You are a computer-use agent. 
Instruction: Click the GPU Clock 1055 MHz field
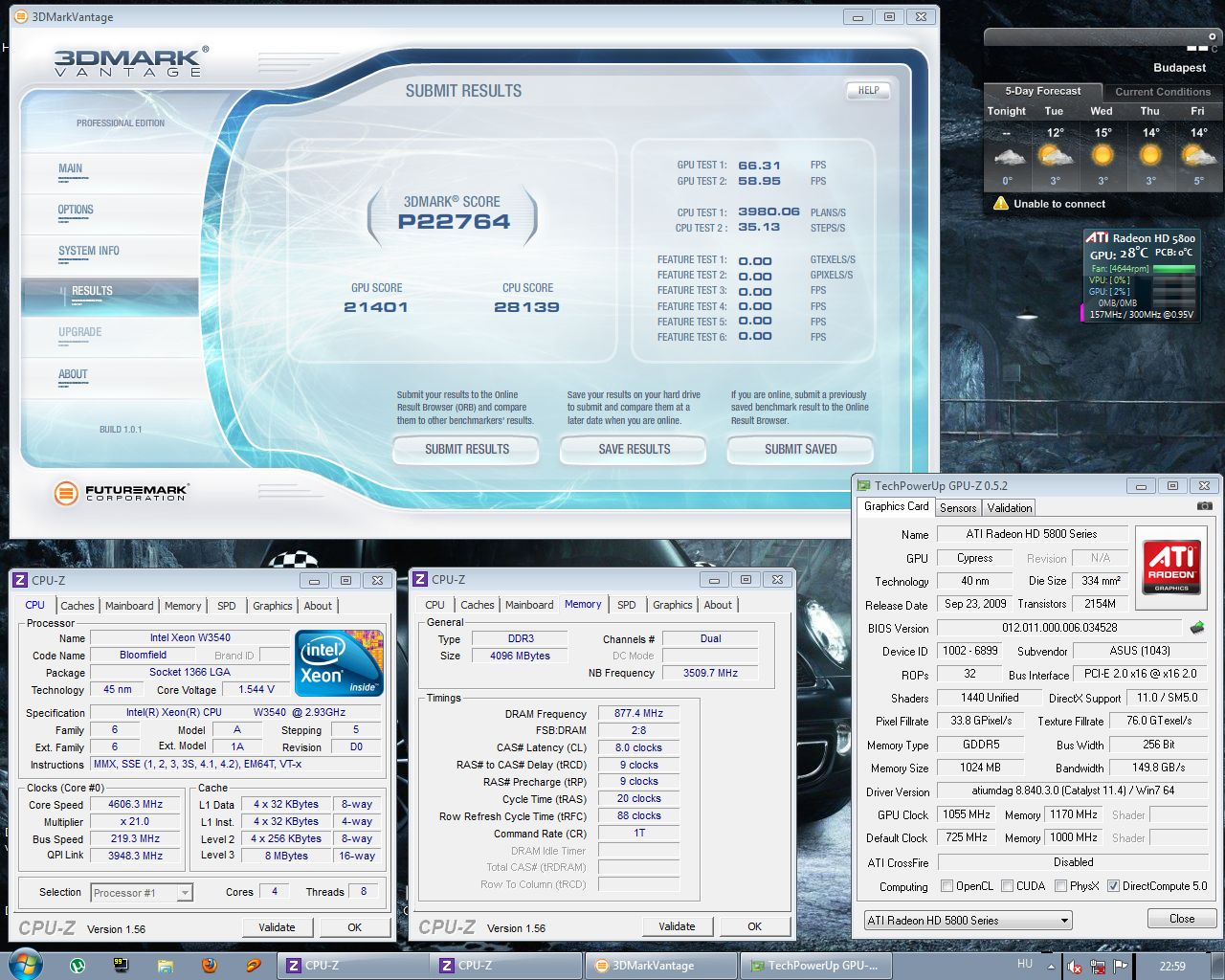pos(967,814)
